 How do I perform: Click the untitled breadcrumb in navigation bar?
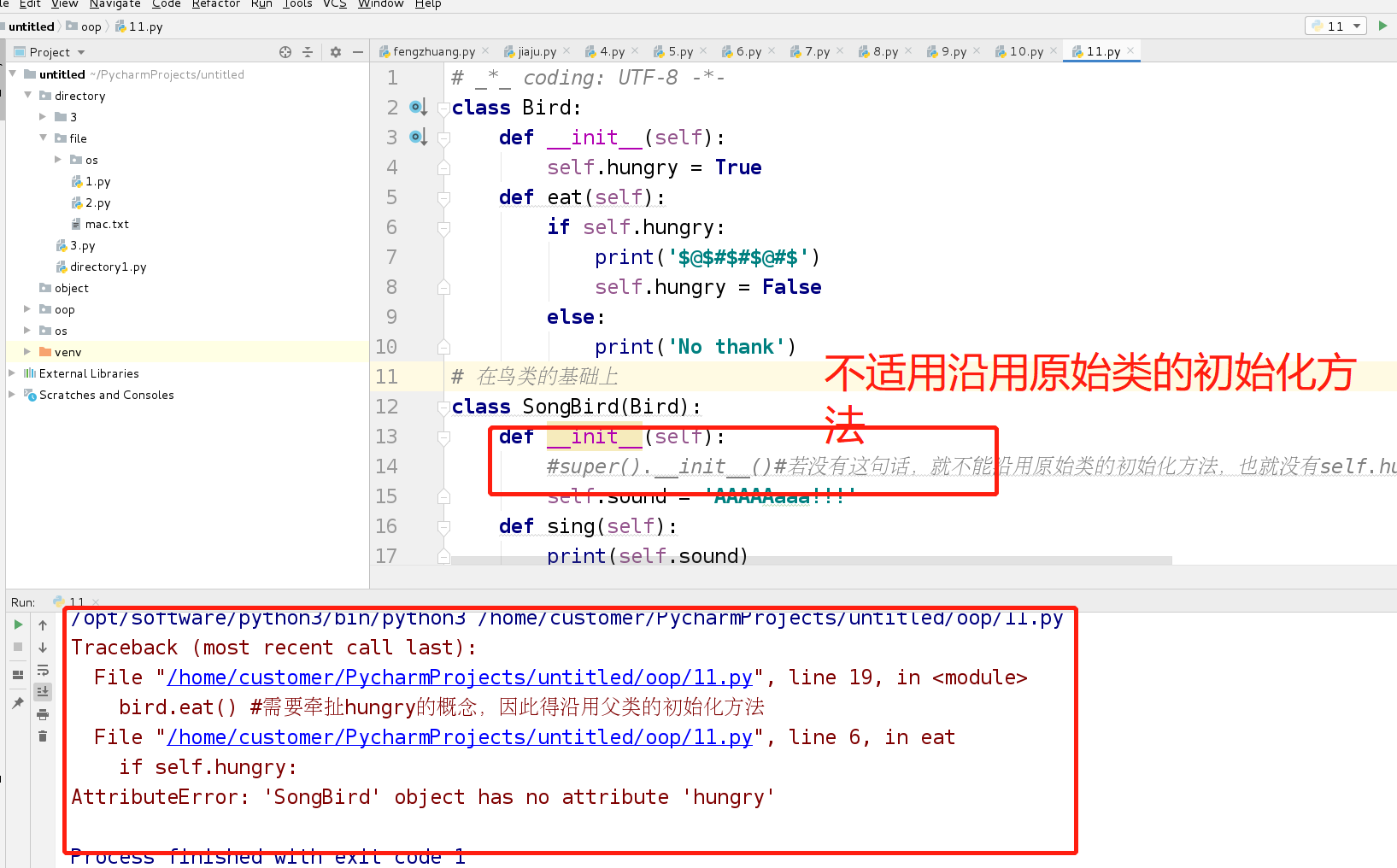click(x=32, y=26)
